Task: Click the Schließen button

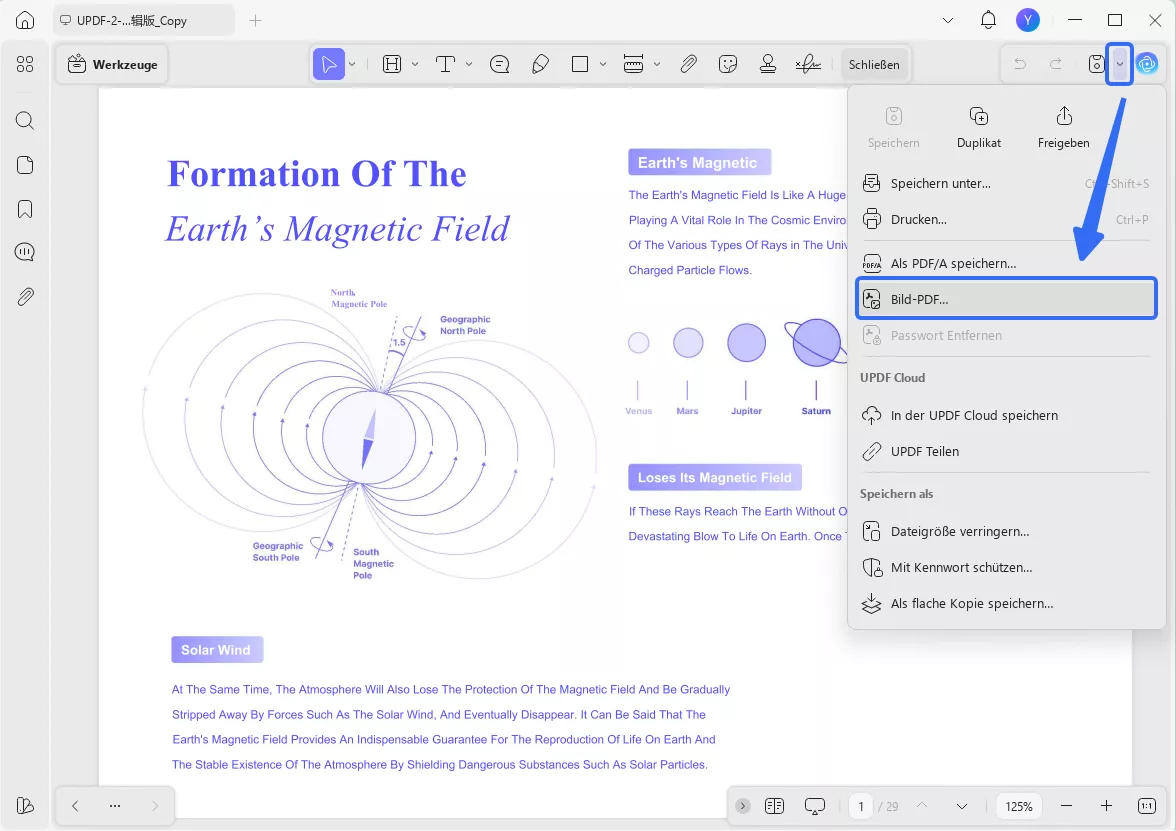Action: point(874,64)
